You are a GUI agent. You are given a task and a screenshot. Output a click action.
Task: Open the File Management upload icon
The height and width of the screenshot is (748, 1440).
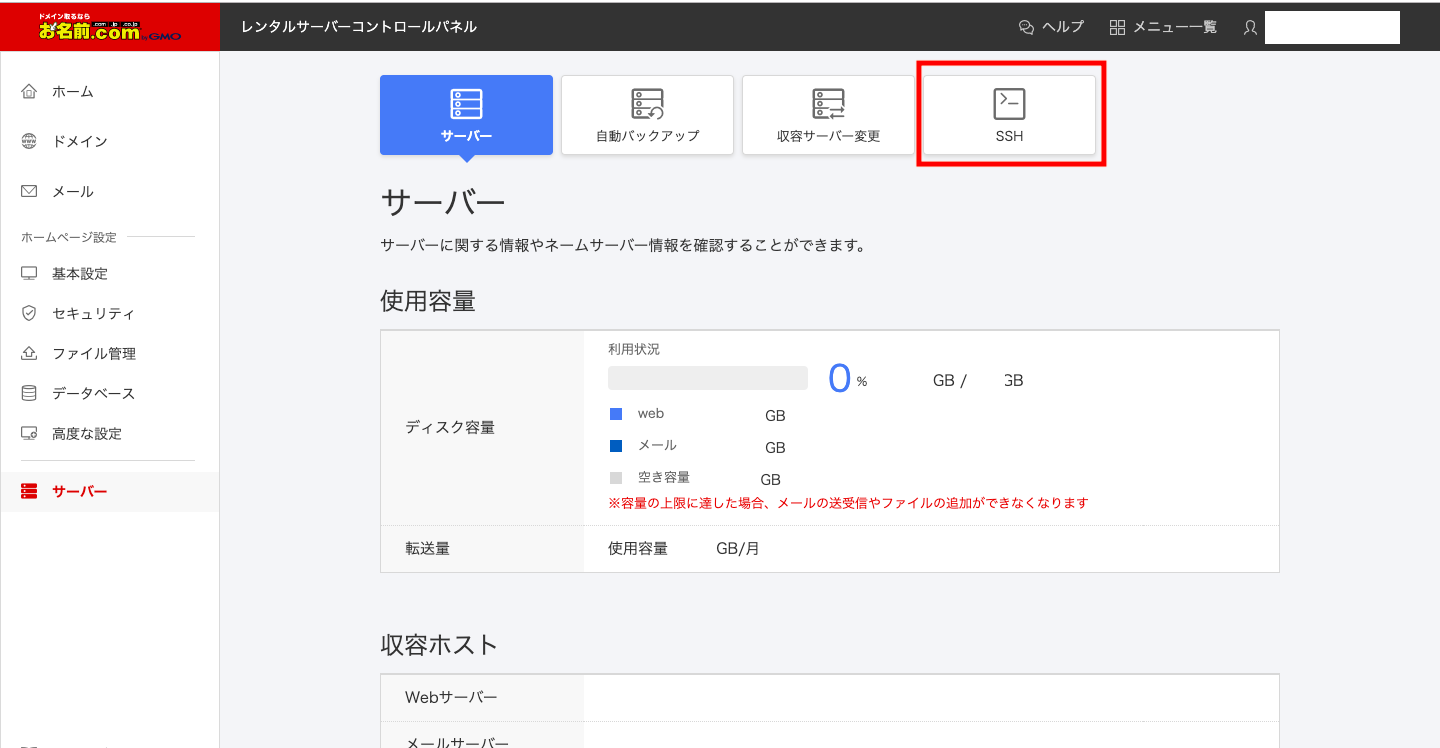(29, 354)
